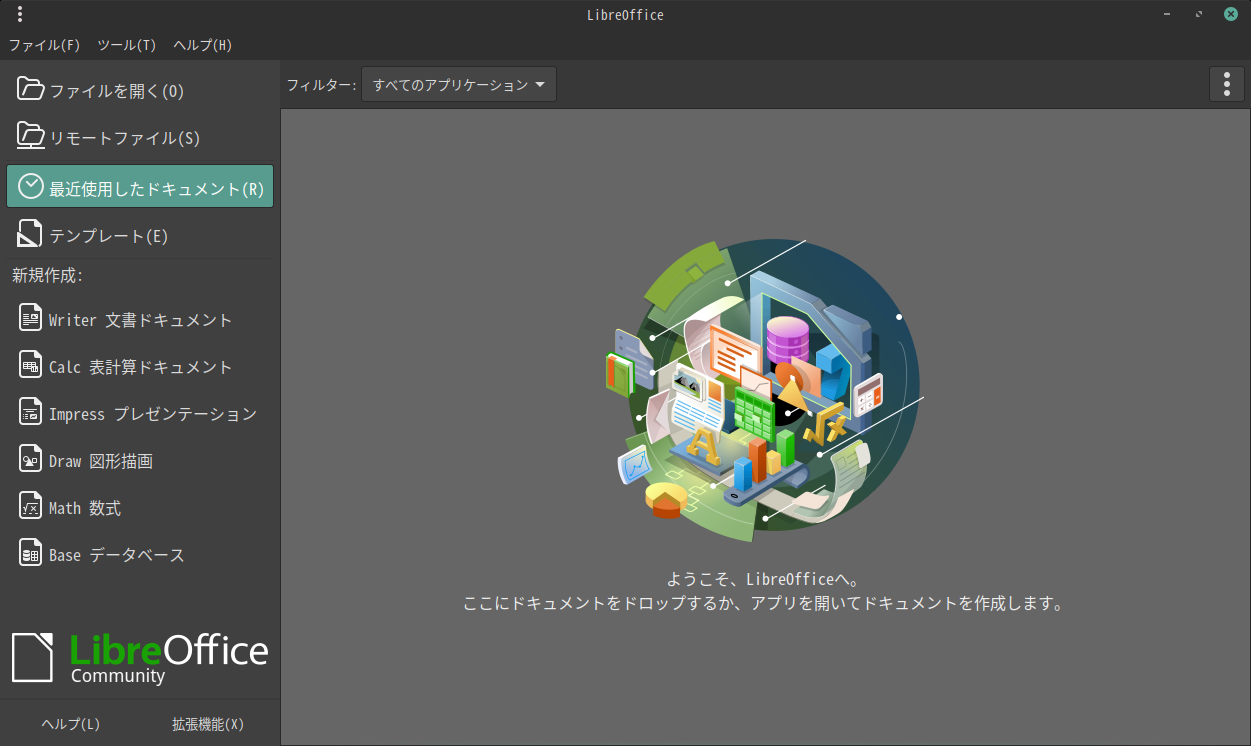This screenshot has width=1251, height=746.
Task: Click the Impress presentation icon
Action: coord(31,413)
